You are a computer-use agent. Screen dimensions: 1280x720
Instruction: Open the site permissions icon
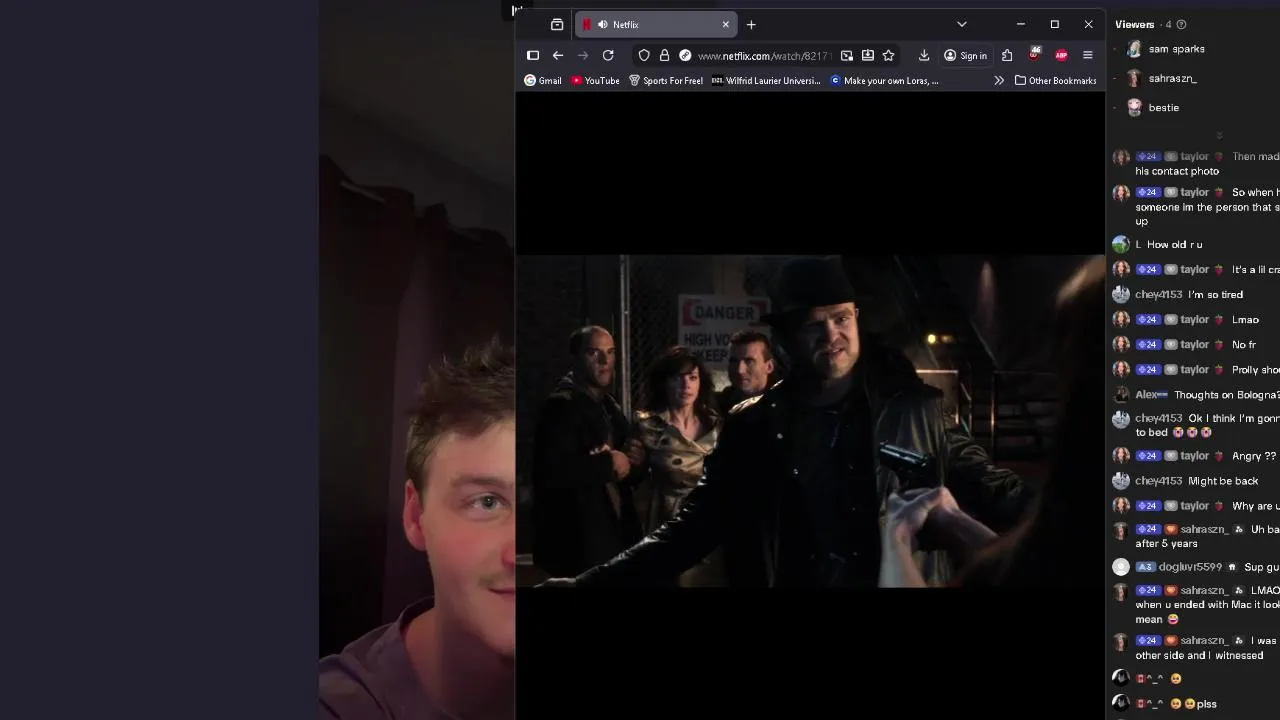point(685,55)
